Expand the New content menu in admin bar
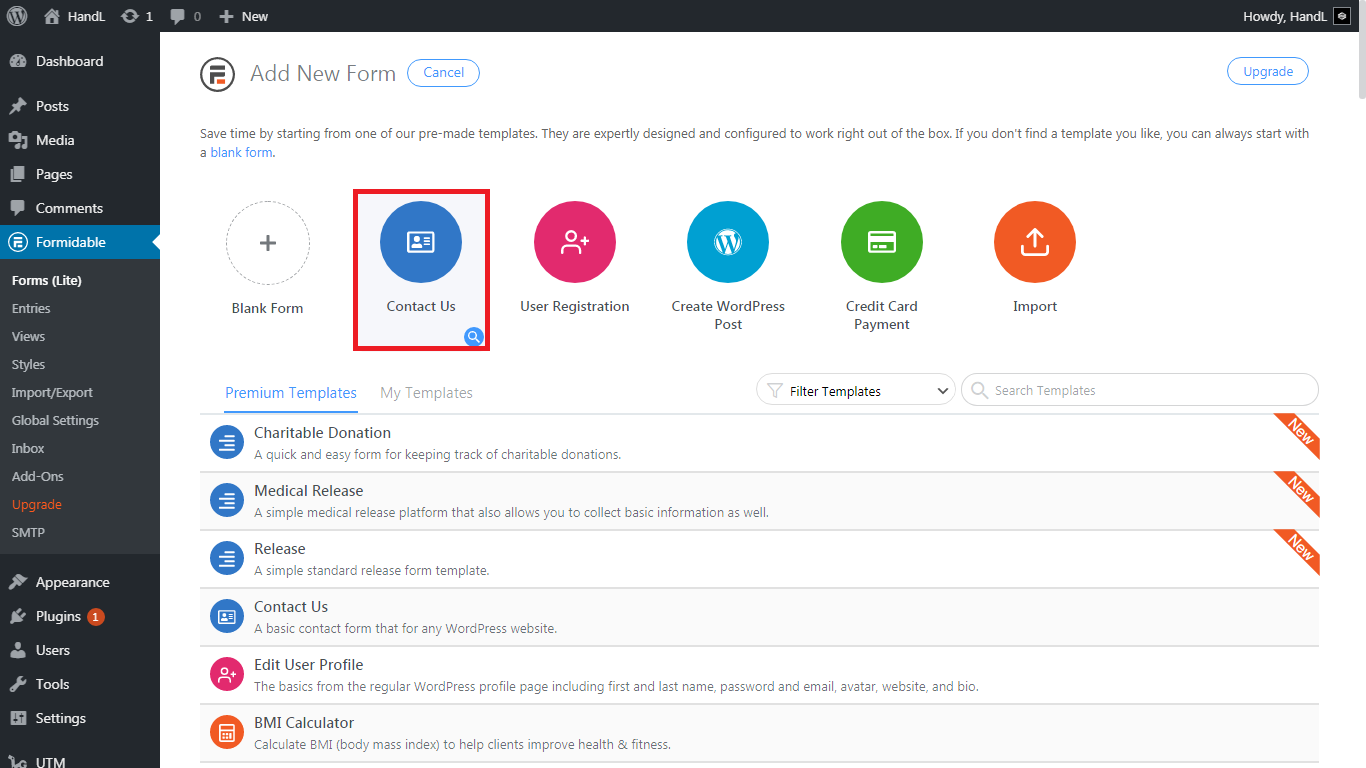This screenshot has width=1366, height=768. (x=244, y=16)
